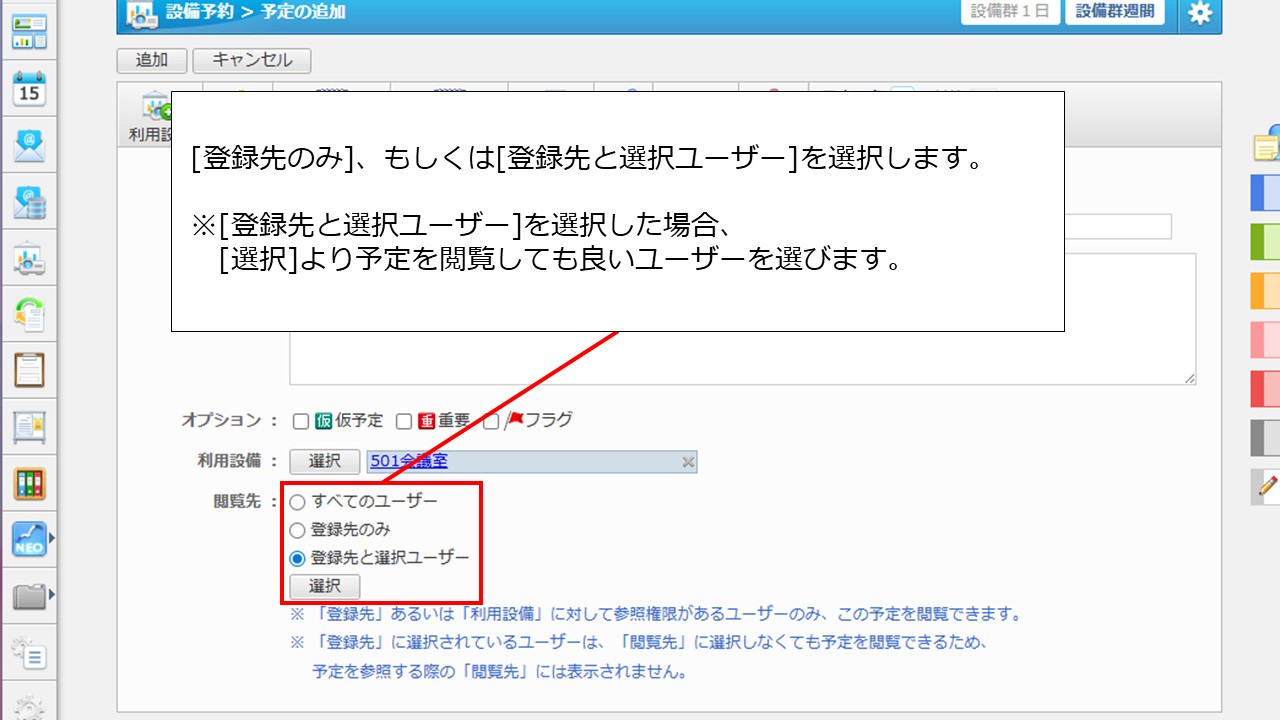Pick the blue color tab swatch
The image size is (1280, 720).
1266,193
